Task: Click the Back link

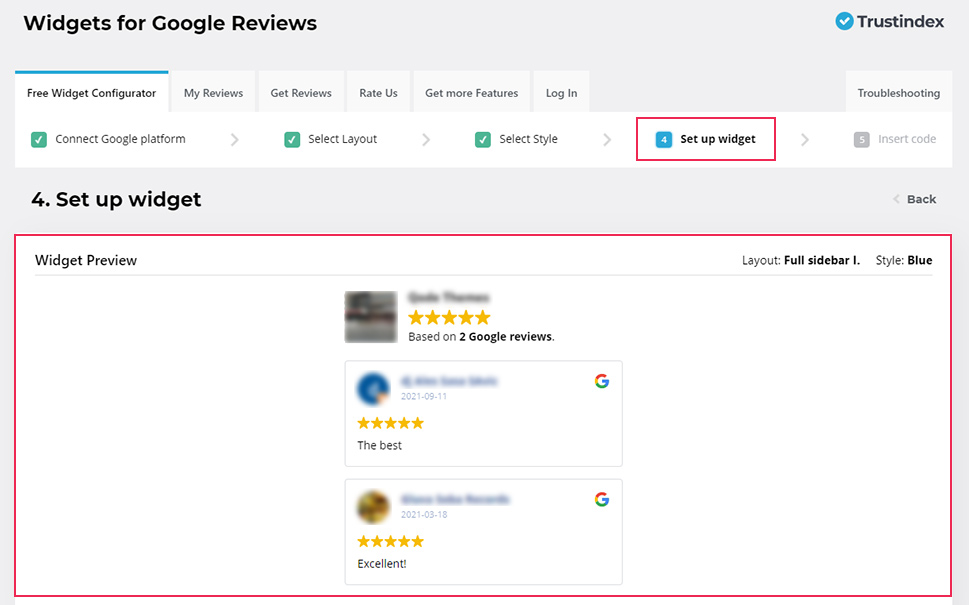Action: [915, 199]
